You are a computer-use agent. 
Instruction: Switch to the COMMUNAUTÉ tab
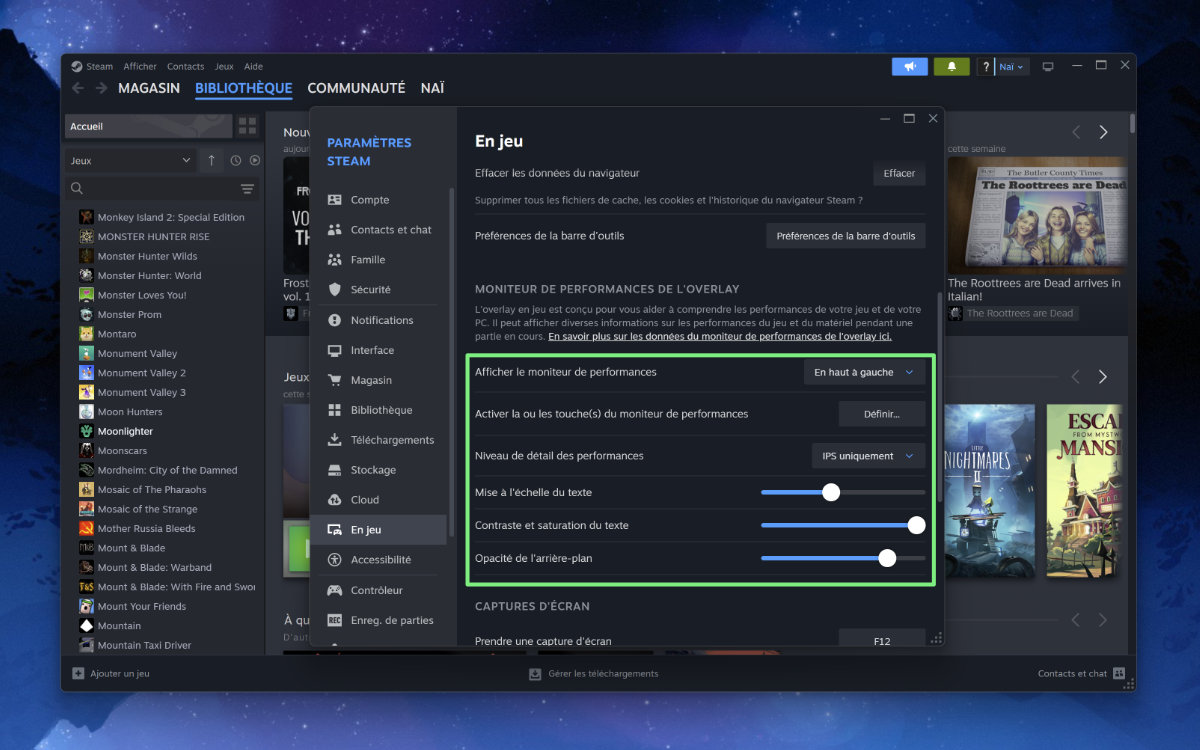[356, 88]
